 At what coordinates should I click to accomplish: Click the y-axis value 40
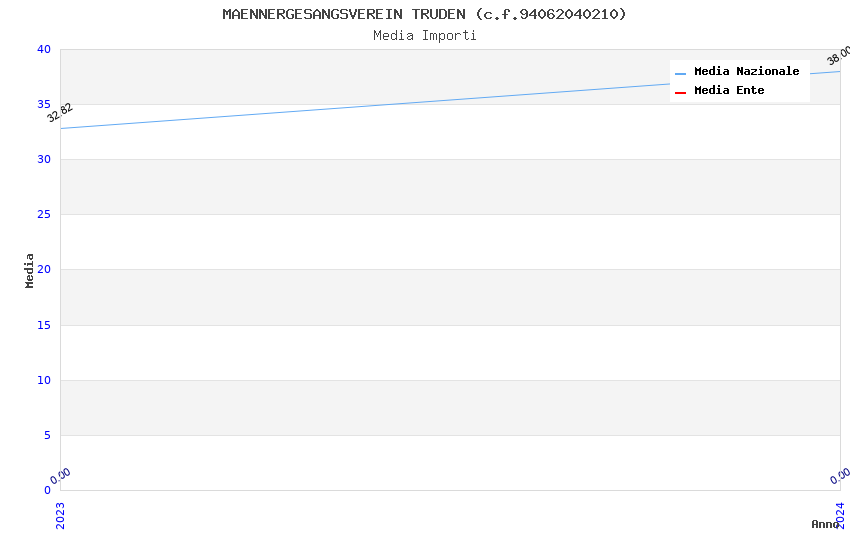click(44, 49)
